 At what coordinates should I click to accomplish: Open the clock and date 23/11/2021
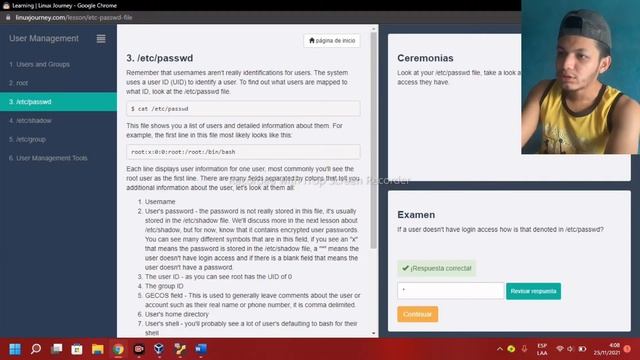coord(607,349)
